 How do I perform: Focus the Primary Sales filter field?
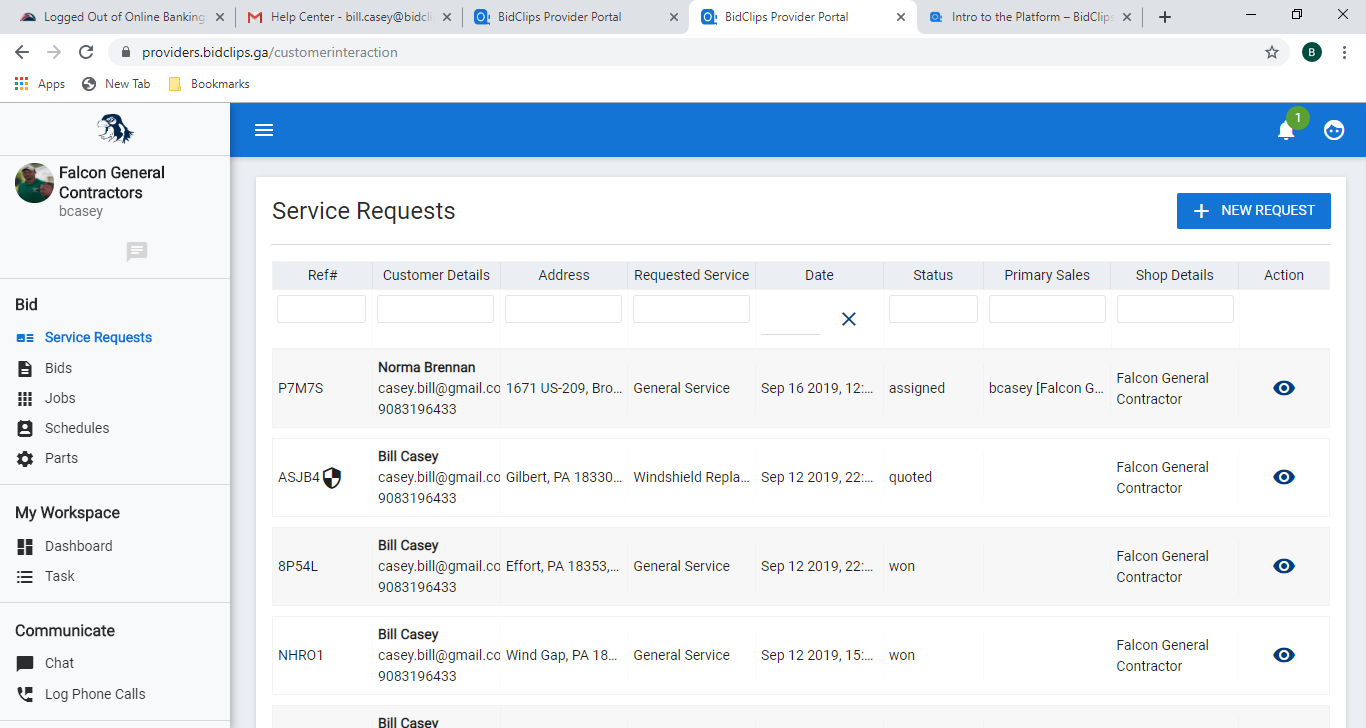point(1047,309)
